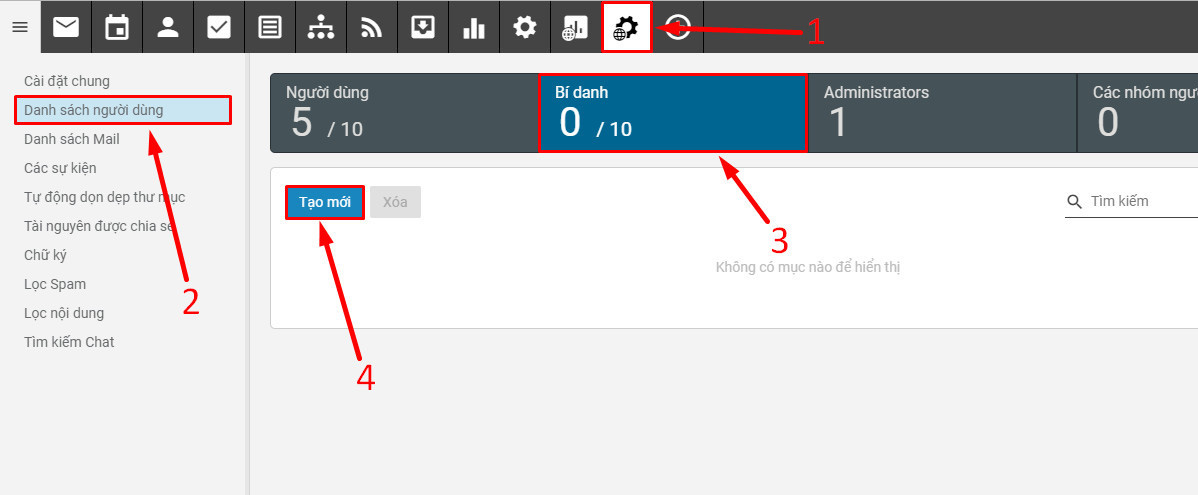Screen dimensions: 1198x495
Task: Switch to the Người dùng tab
Action: pyautogui.click(x=404, y=113)
